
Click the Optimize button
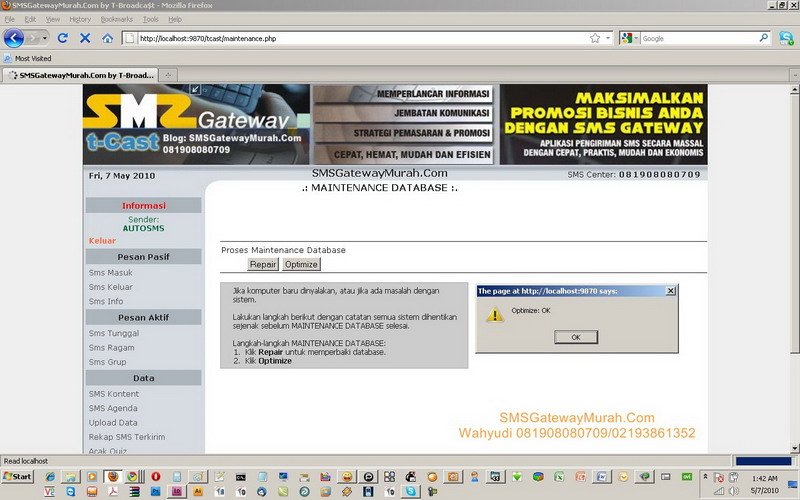pos(301,264)
